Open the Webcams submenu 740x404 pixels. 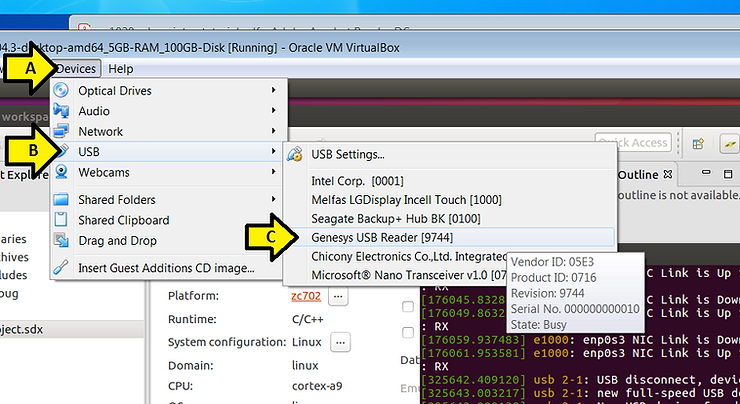[x=168, y=172]
